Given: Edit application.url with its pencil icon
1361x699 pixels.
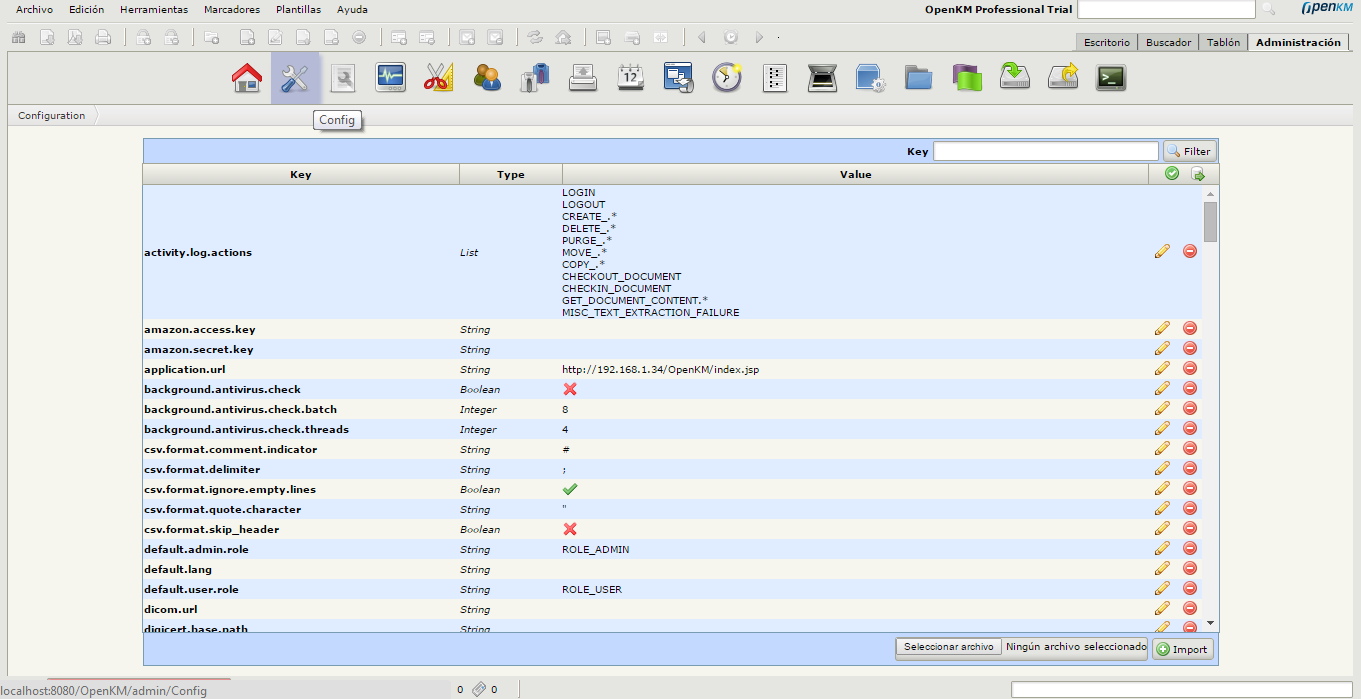Looking at the screenshot, I should tap(1161, 369).
